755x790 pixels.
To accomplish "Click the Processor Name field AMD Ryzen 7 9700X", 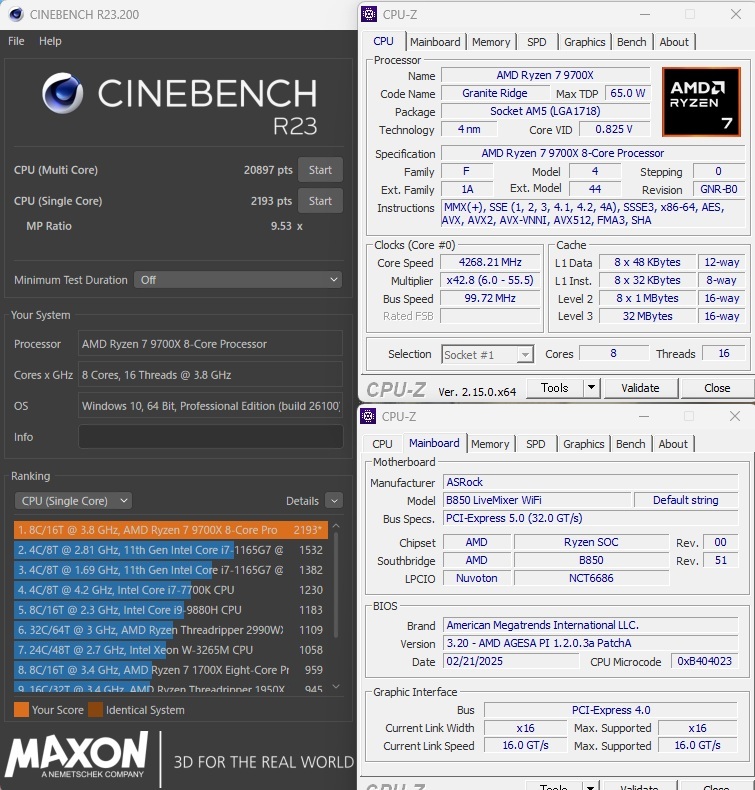I will (545, 75).
